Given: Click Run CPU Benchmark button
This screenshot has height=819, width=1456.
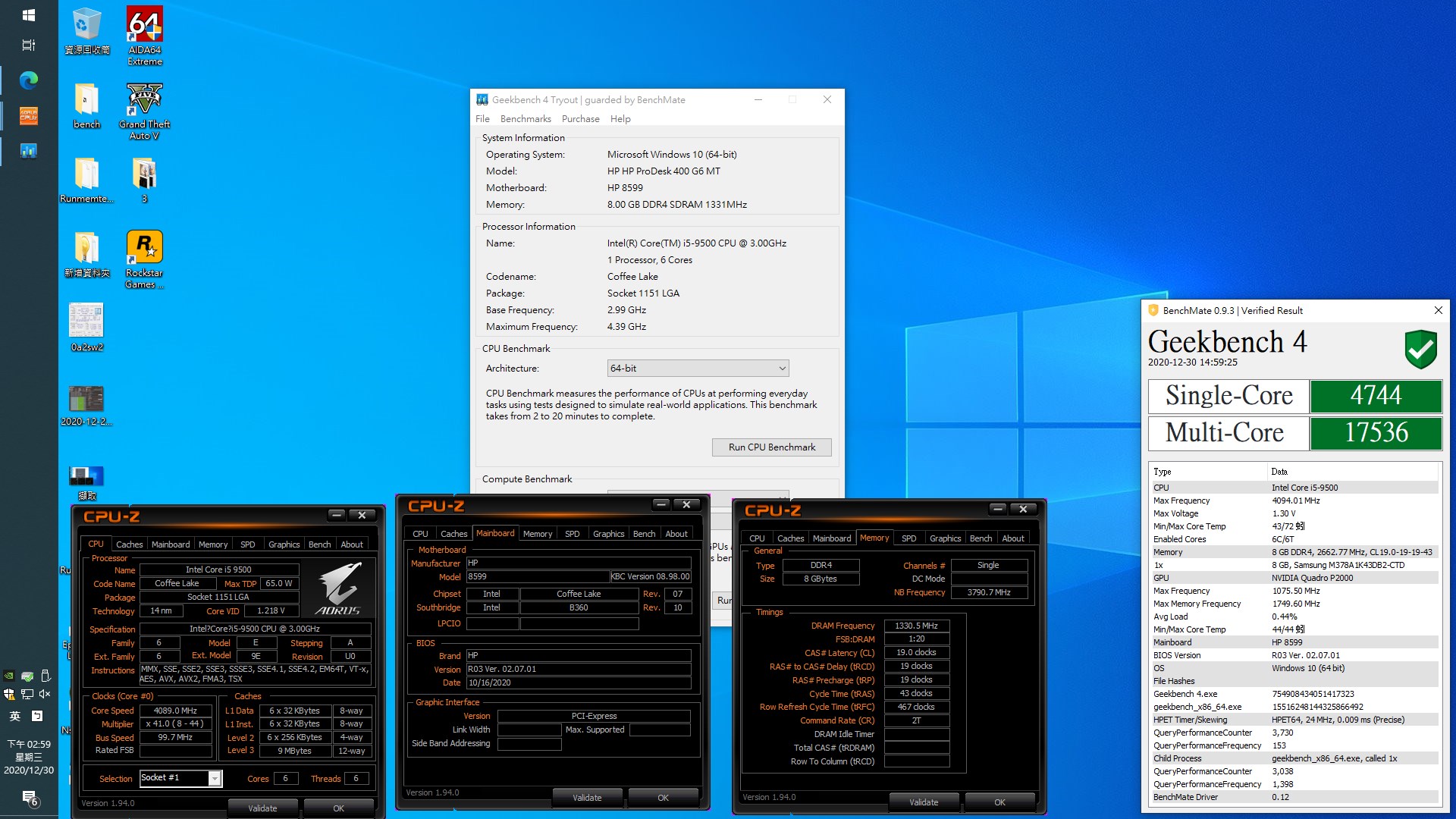Looking at the screenshot, I should [772, 447].
